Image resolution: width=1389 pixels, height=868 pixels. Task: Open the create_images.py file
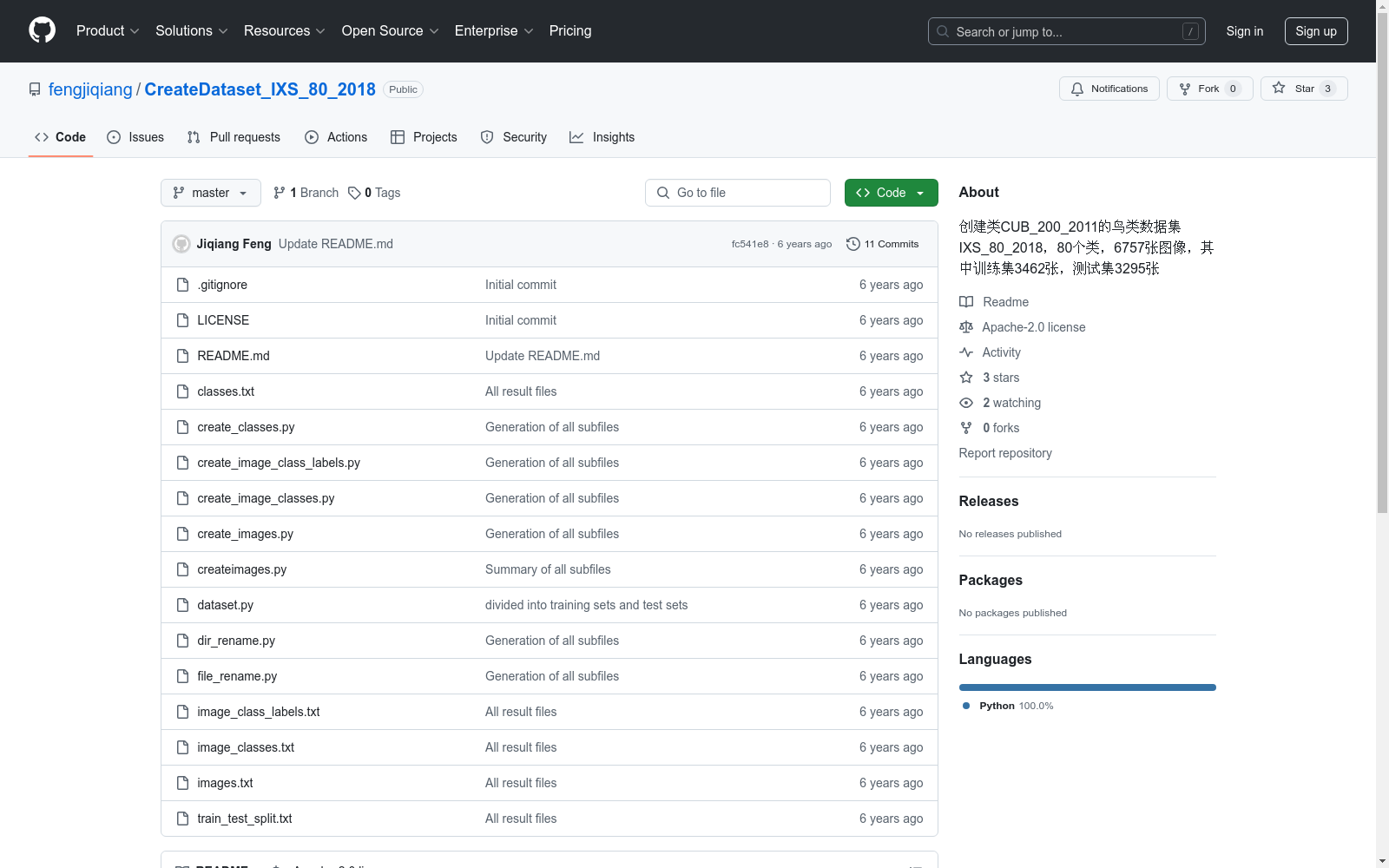pyautogui.click(x=246, y=534)
